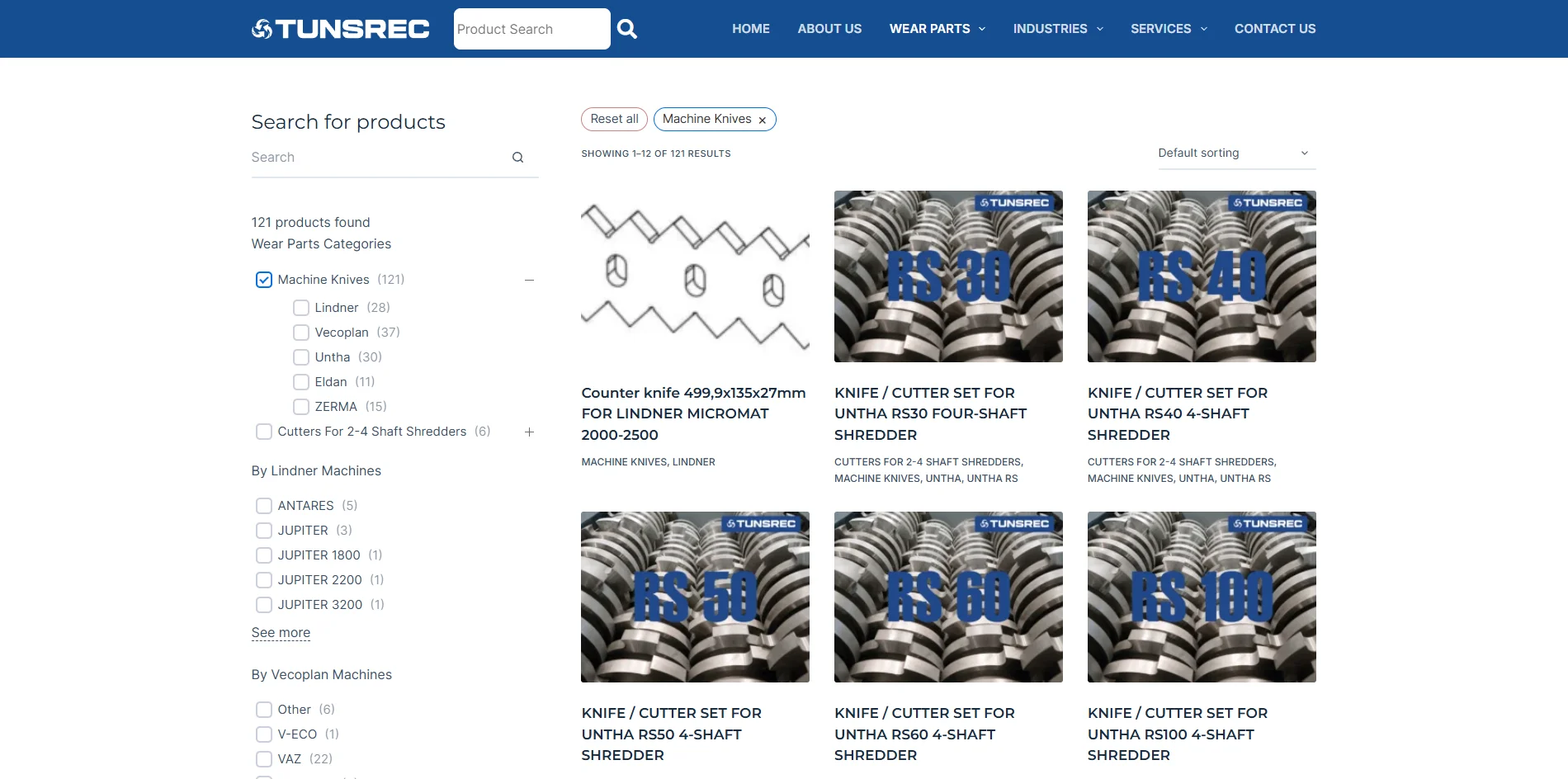This screenshot has width=1568, height=779.
Task: Check the VAZ checkbox
Action: (264, 759)
